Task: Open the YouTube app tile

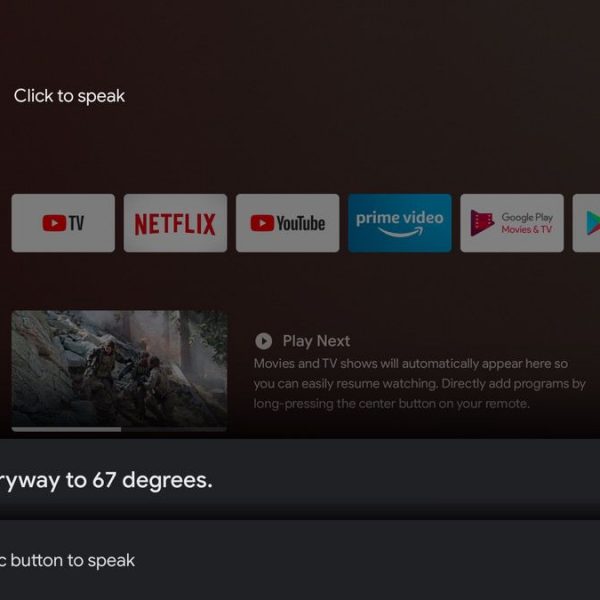Action: coord(287,223)
